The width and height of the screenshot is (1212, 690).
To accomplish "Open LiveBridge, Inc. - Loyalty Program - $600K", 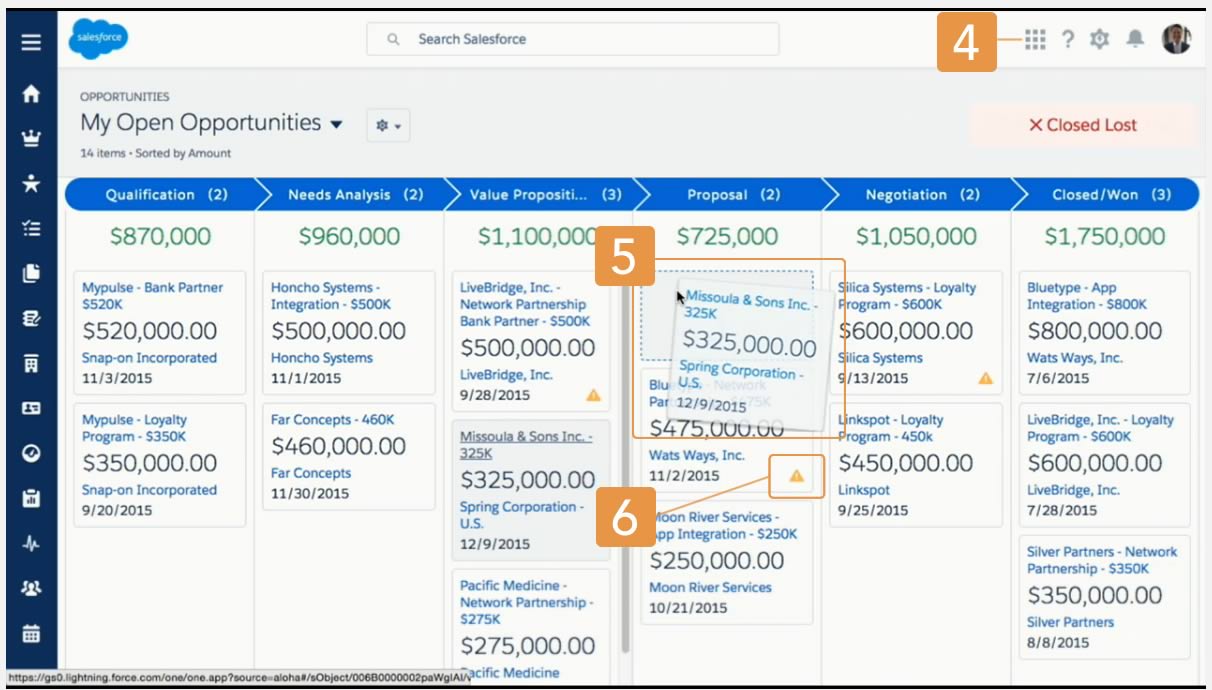I will point(1100,428).
